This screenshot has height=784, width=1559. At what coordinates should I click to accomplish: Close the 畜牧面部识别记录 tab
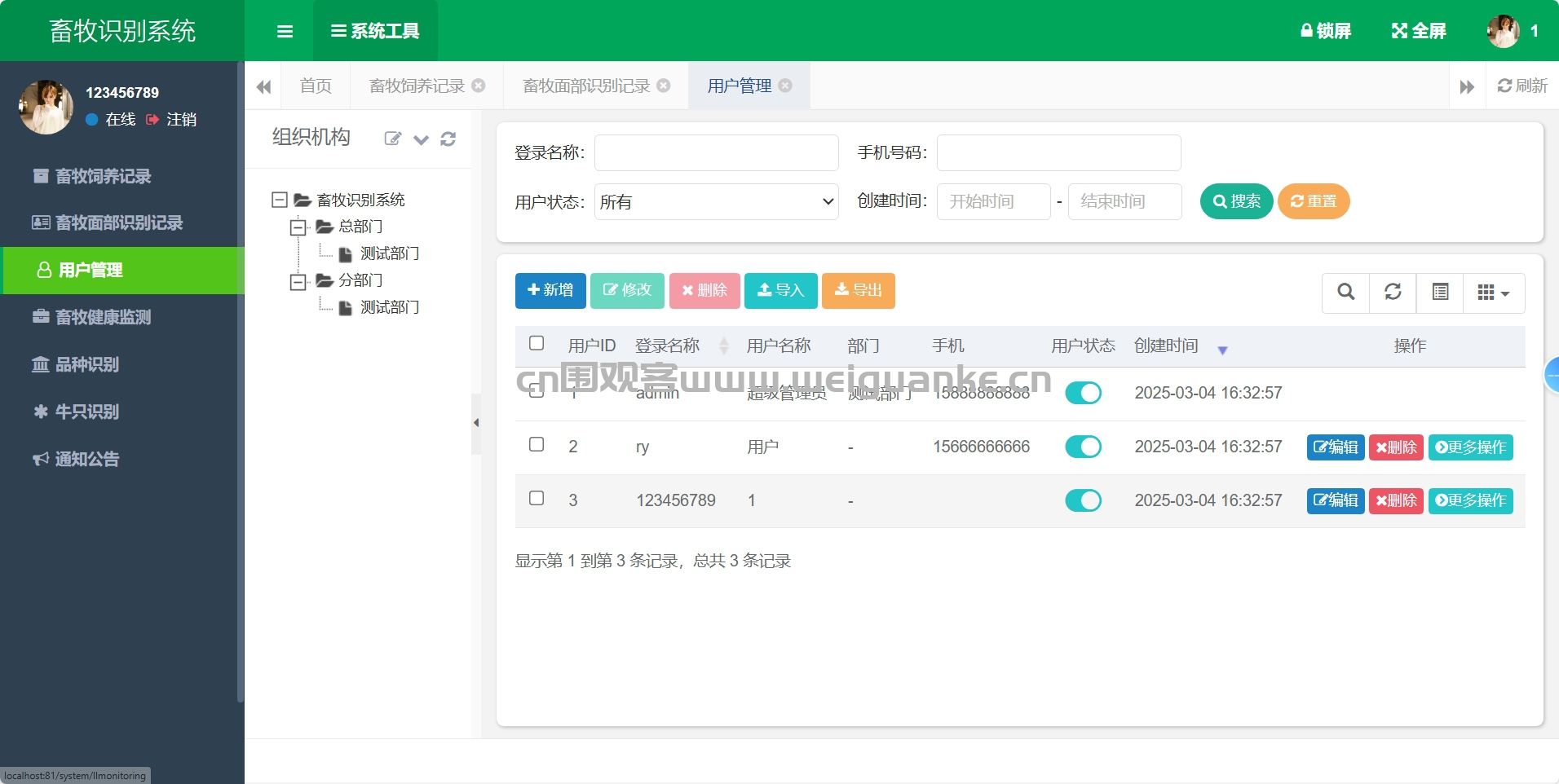(x=664, y=86)
